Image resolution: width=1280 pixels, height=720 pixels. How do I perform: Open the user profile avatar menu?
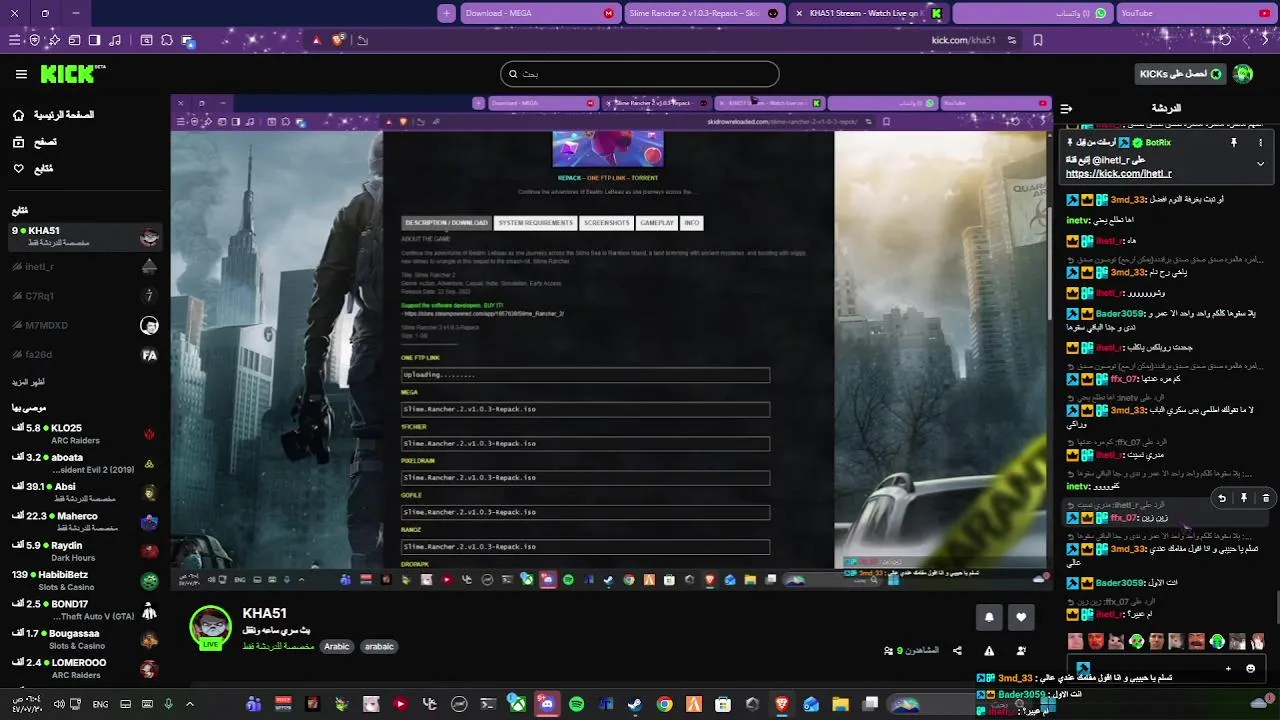tap(1243, 74)
